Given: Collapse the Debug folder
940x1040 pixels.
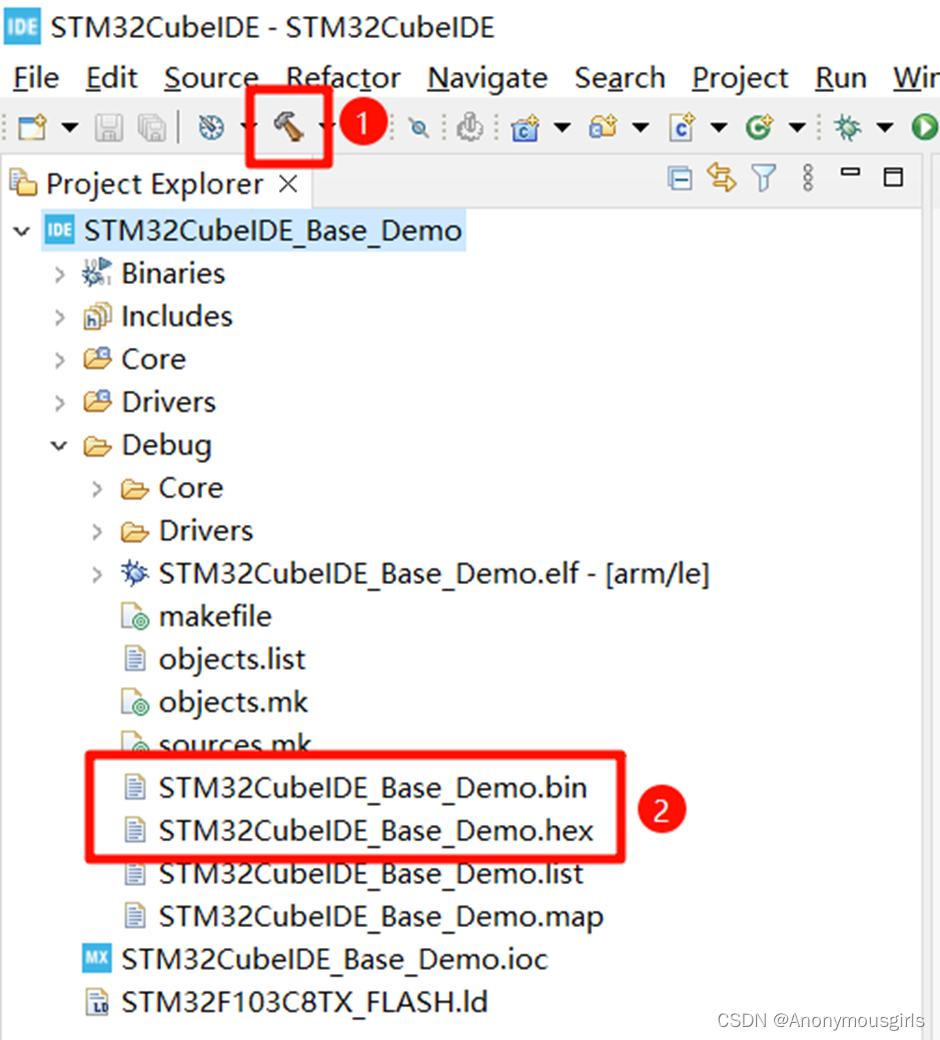Looking at the screenshot, I should coord(58,444).
